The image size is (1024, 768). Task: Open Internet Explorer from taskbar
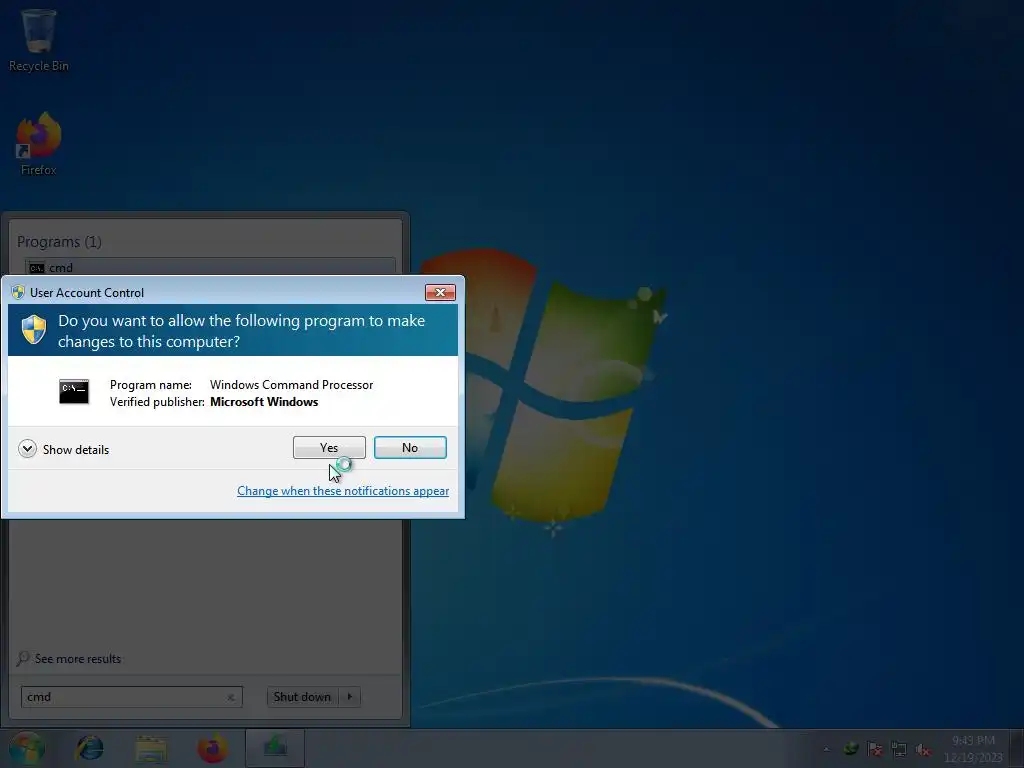tap(89, 748)
